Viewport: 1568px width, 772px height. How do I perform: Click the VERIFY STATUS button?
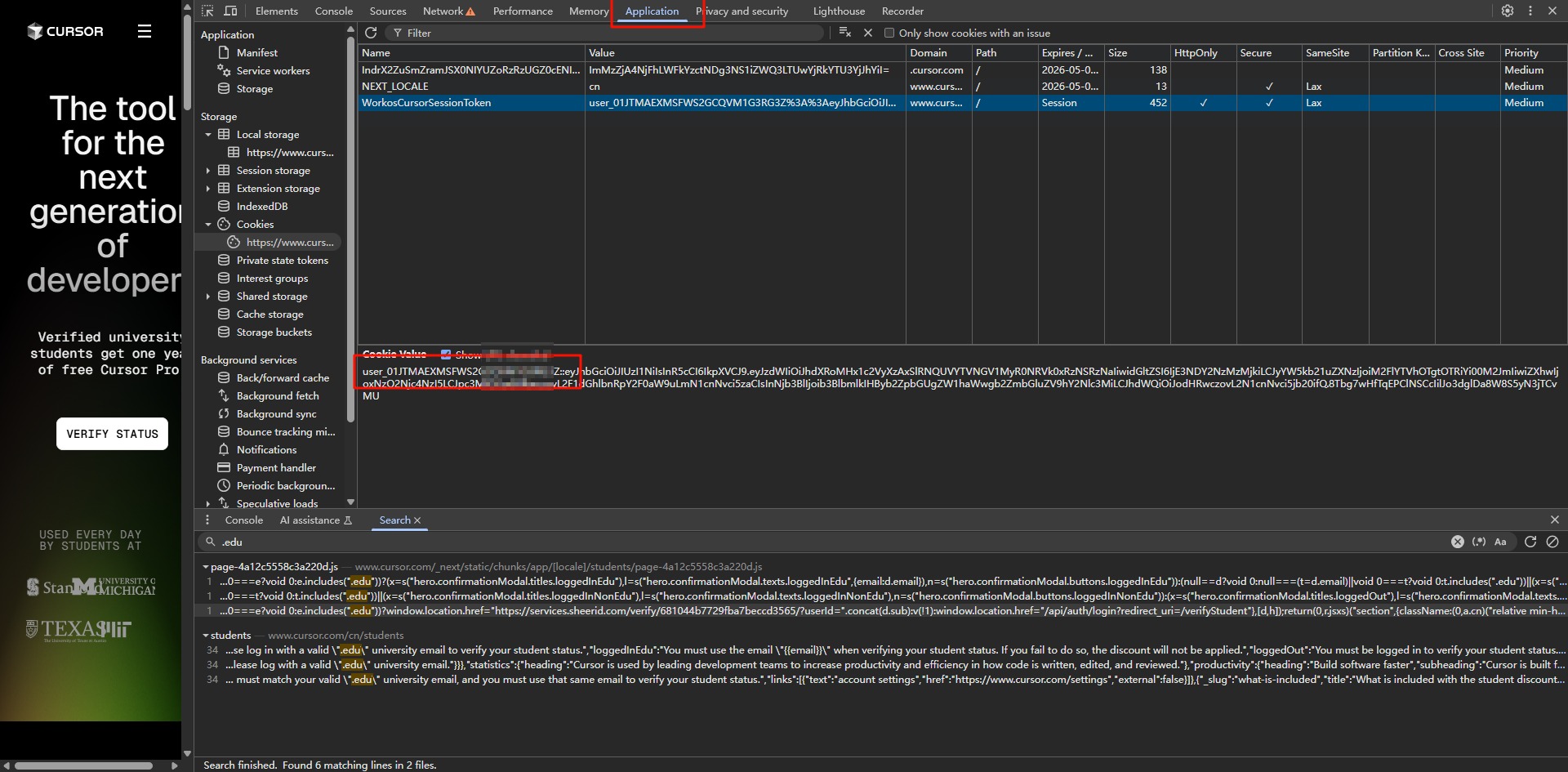click(112, 434)
